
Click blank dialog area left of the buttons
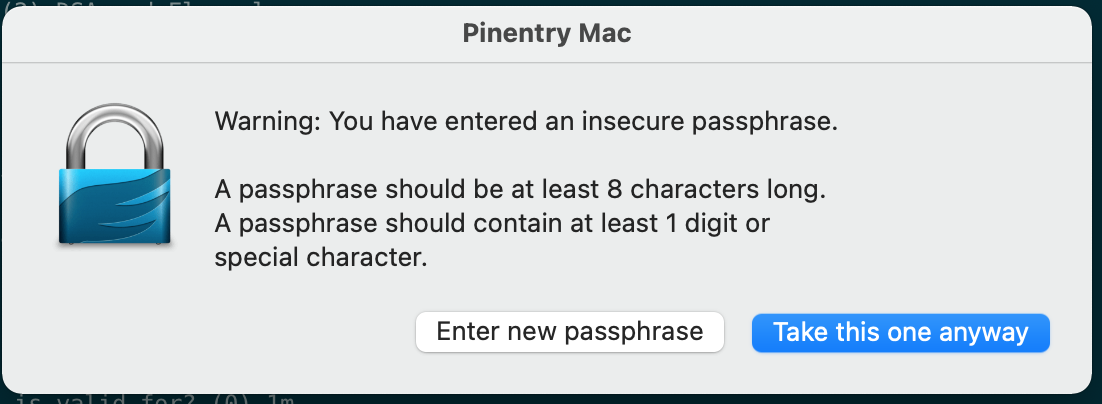pos(250,333)
